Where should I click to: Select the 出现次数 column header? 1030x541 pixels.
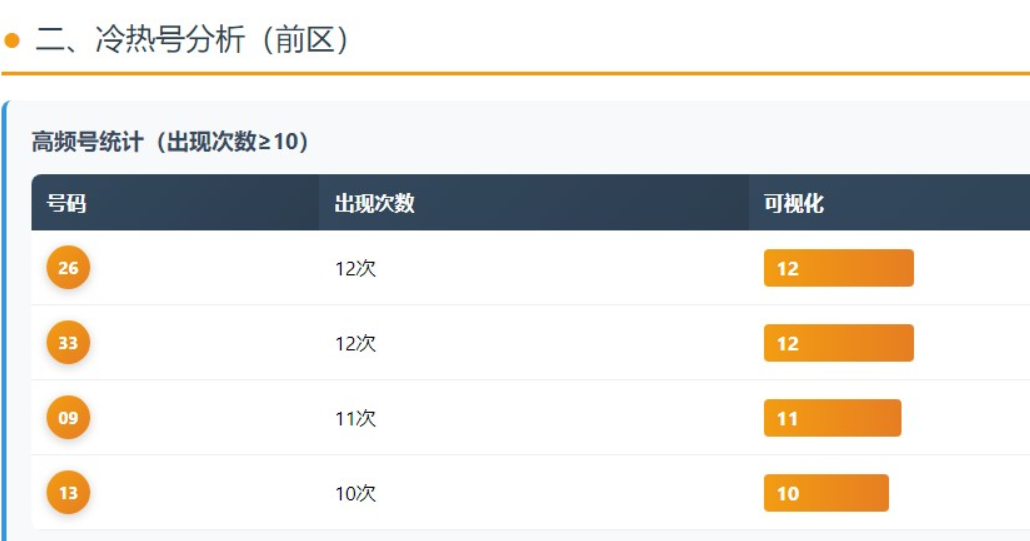pyautogui.click(x=374, y=203)
